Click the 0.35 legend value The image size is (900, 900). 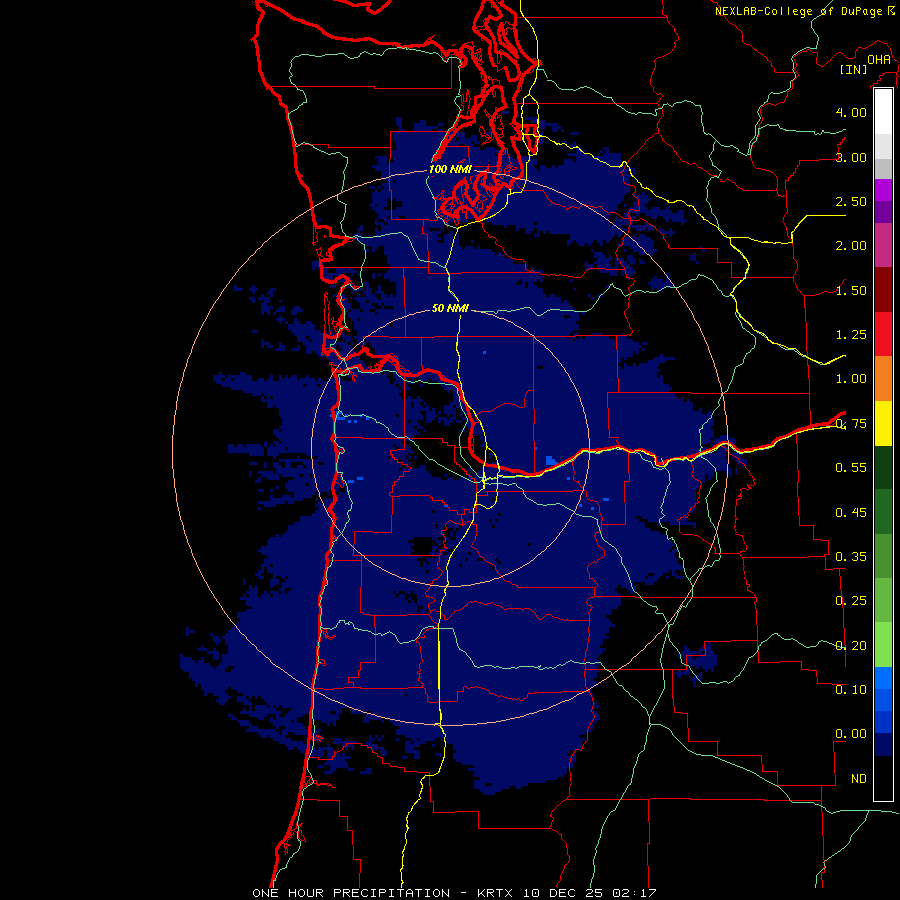[851, 557]
